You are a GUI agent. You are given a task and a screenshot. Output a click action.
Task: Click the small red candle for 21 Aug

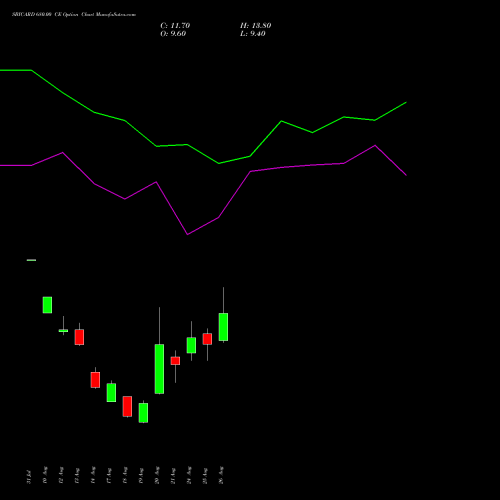tap(175, 361)
